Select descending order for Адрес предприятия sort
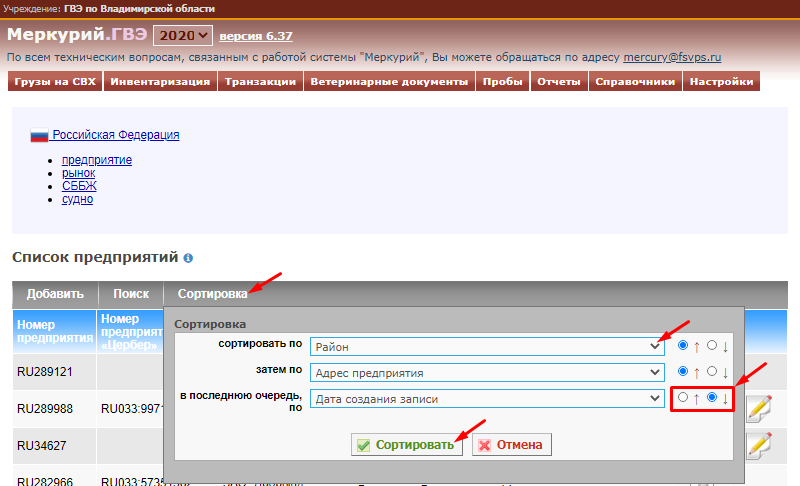Viewport: 800px width, 486px height. (x=712, y=372)
